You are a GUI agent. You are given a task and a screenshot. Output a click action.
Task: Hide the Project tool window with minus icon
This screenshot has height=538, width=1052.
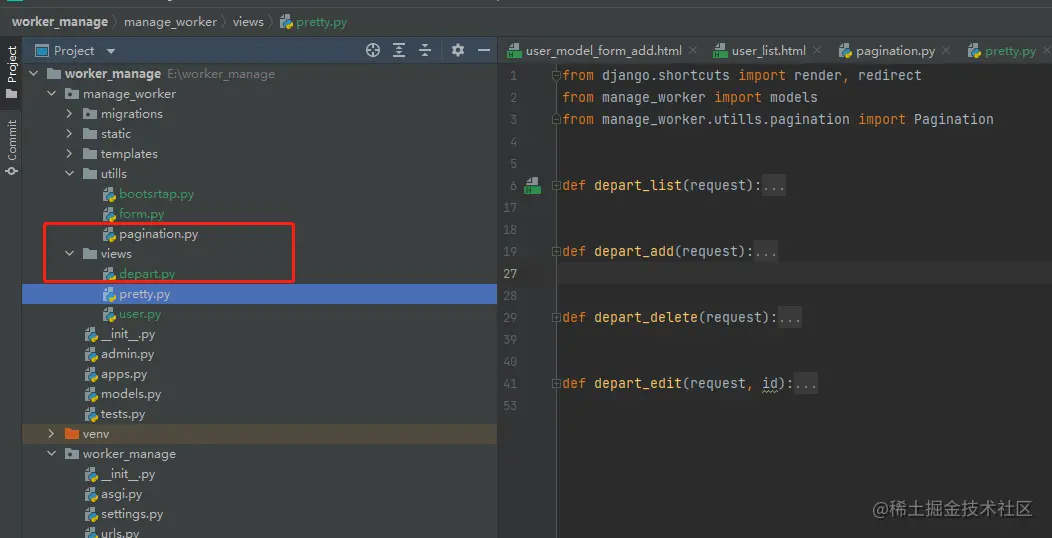coord(484,50)
